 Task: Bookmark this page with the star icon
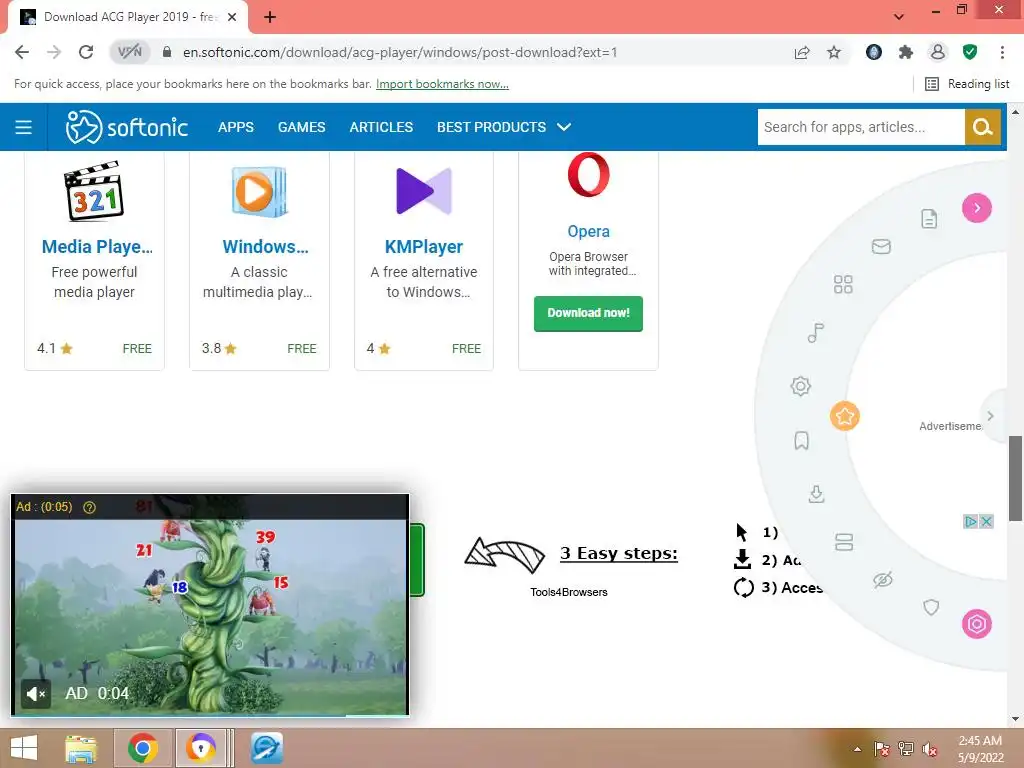[834, 52]
